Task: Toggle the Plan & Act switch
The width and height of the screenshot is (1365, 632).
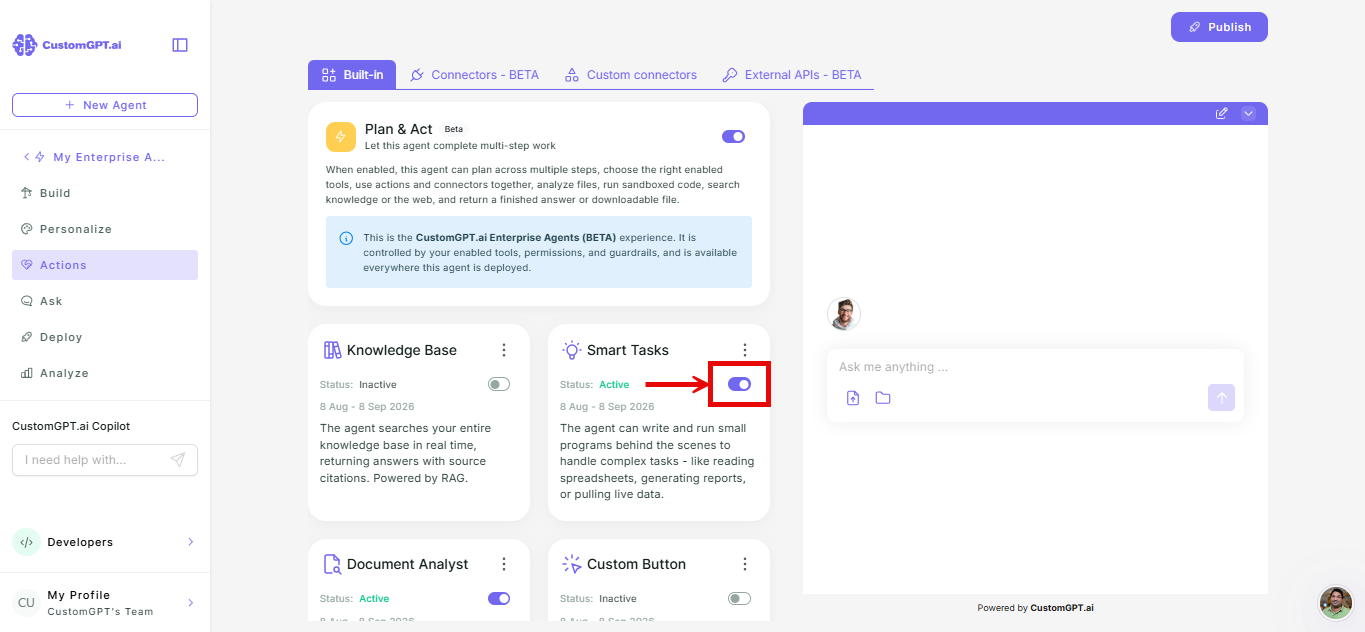Action: [733, 136]
